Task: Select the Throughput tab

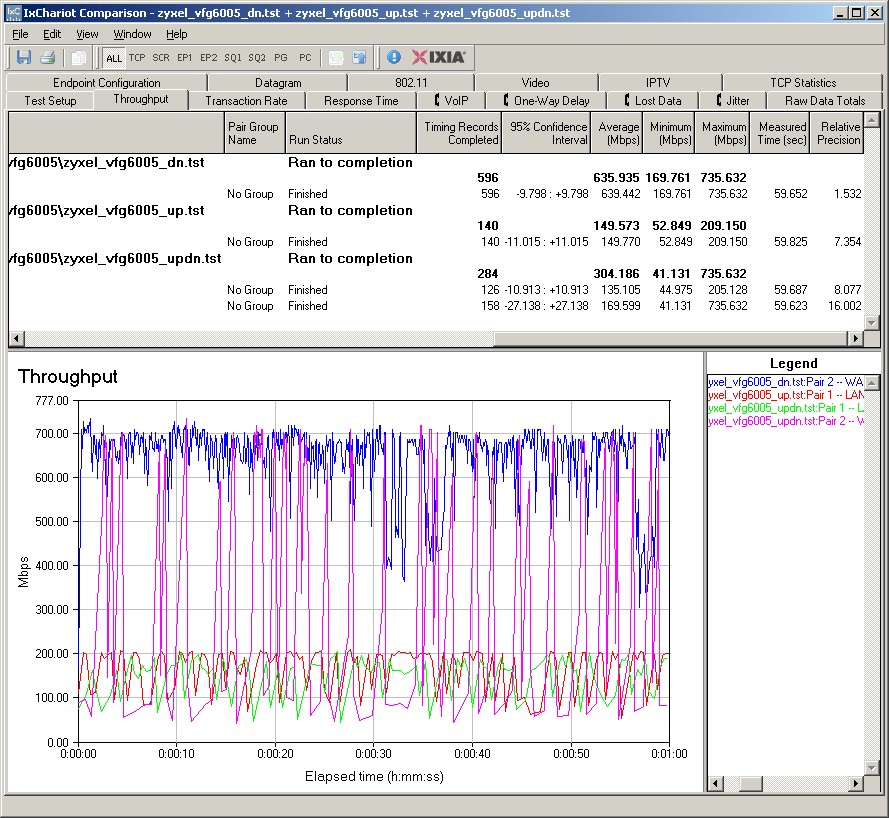Action: (x=141, y=99)
